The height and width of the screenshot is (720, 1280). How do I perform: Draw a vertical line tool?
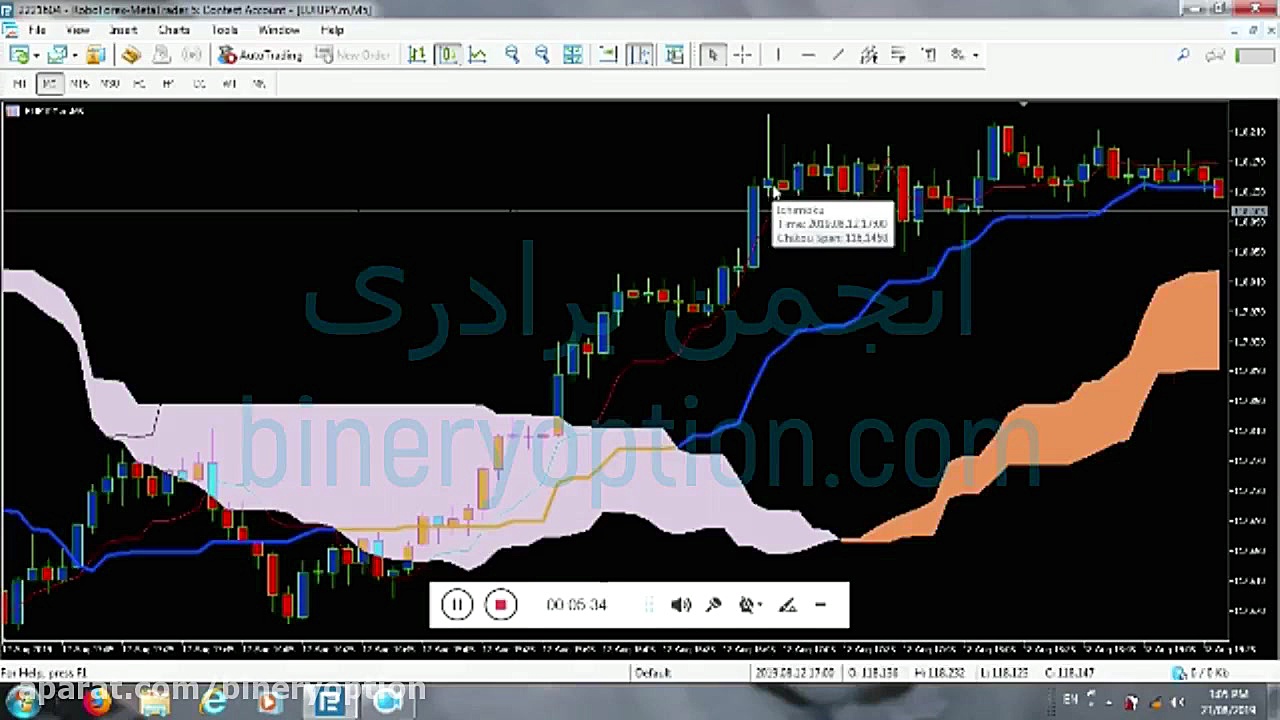(x=778, y=55)
